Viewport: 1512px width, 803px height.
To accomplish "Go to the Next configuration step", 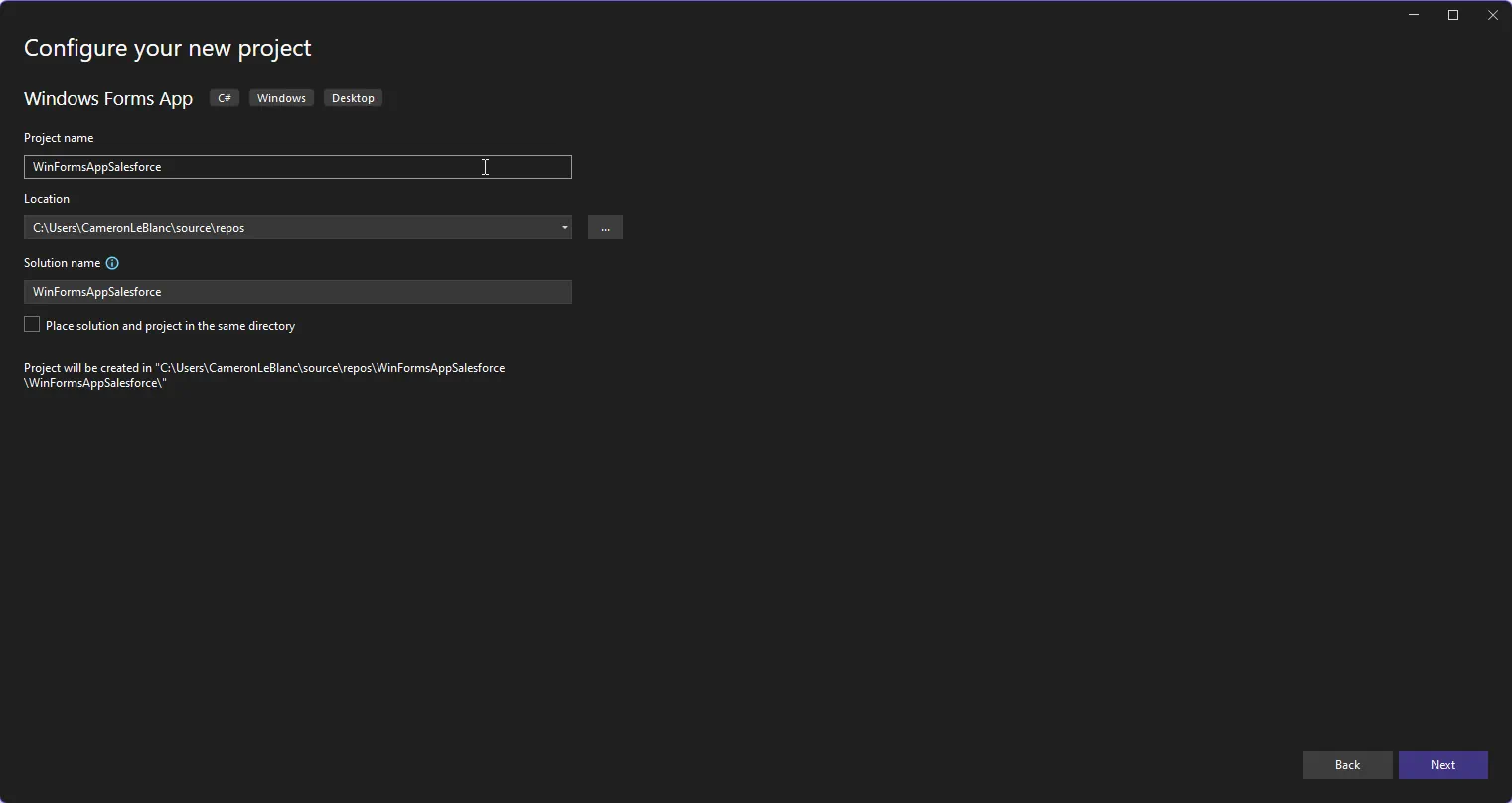I will point(1442,765).
